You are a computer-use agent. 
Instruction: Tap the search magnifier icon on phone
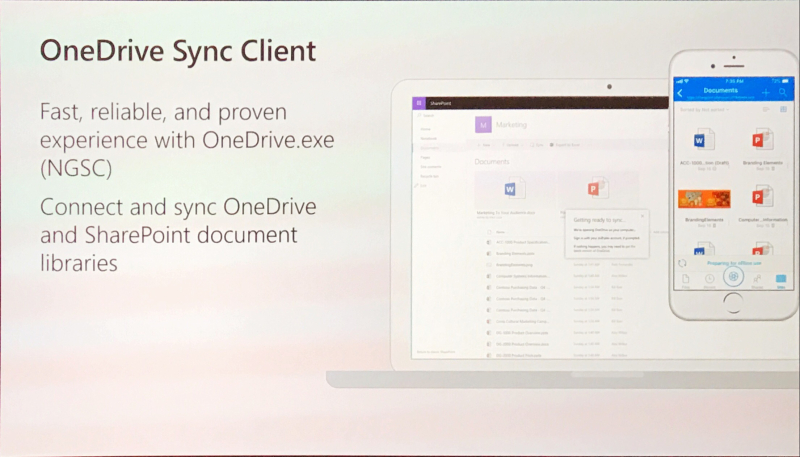pyautogui.click(x=783, y=92)
